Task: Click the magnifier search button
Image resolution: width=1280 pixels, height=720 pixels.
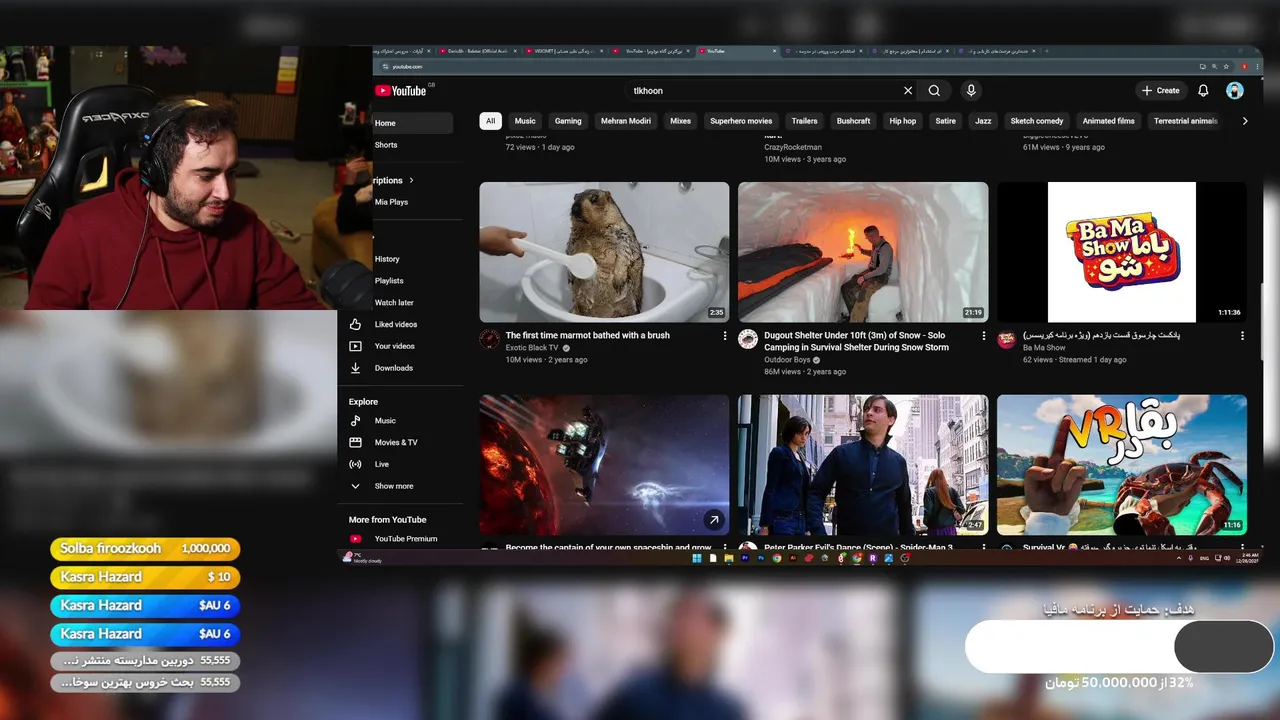Action: [934, 91]
